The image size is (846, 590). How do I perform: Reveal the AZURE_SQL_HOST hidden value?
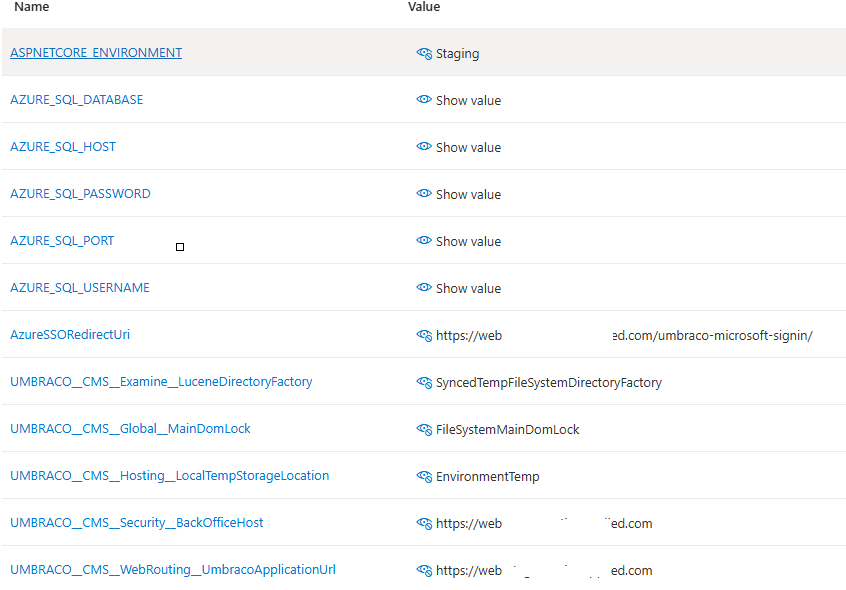click(x=424, y=147)
